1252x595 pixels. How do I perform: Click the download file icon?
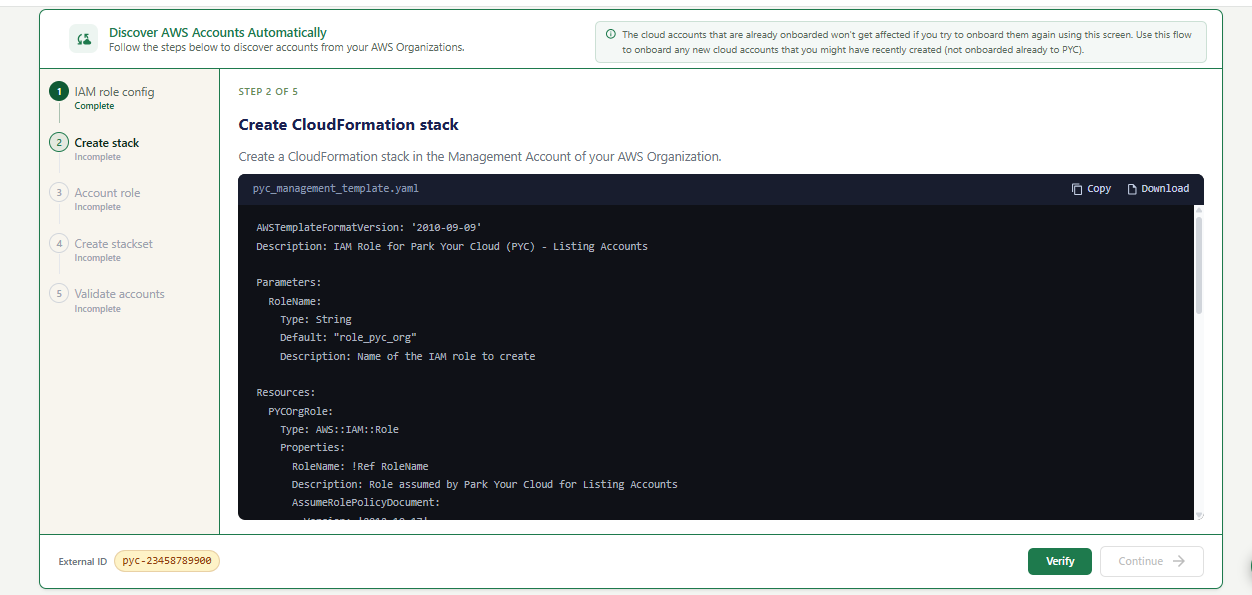click(1132, 189)
